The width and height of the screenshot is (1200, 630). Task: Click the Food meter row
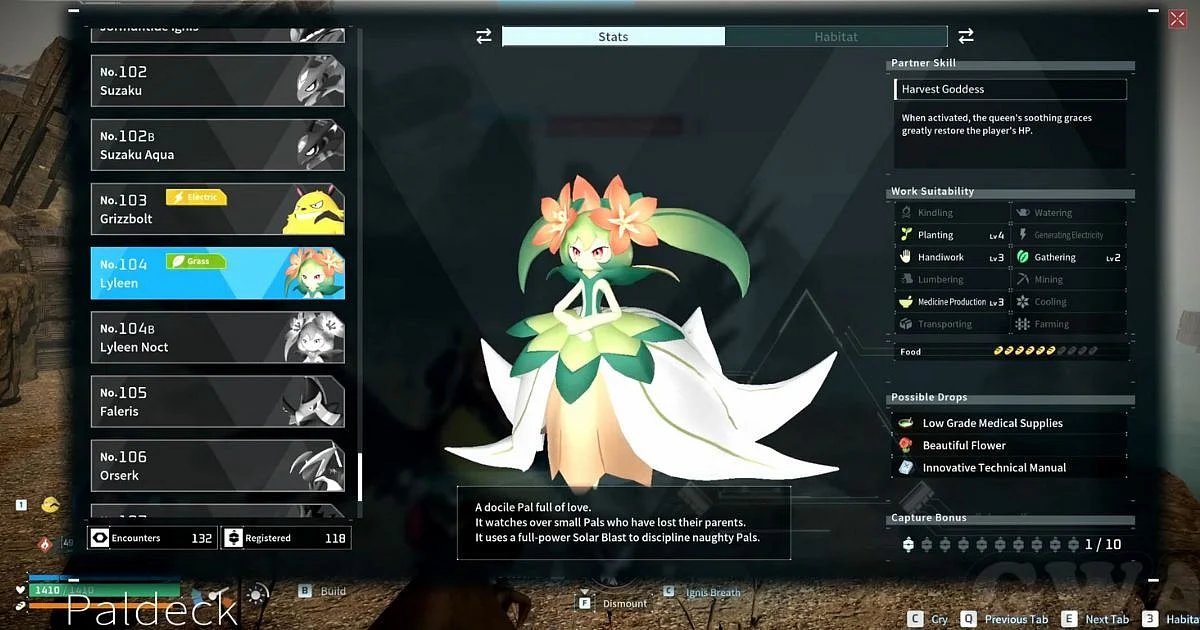pos(1010,352)
